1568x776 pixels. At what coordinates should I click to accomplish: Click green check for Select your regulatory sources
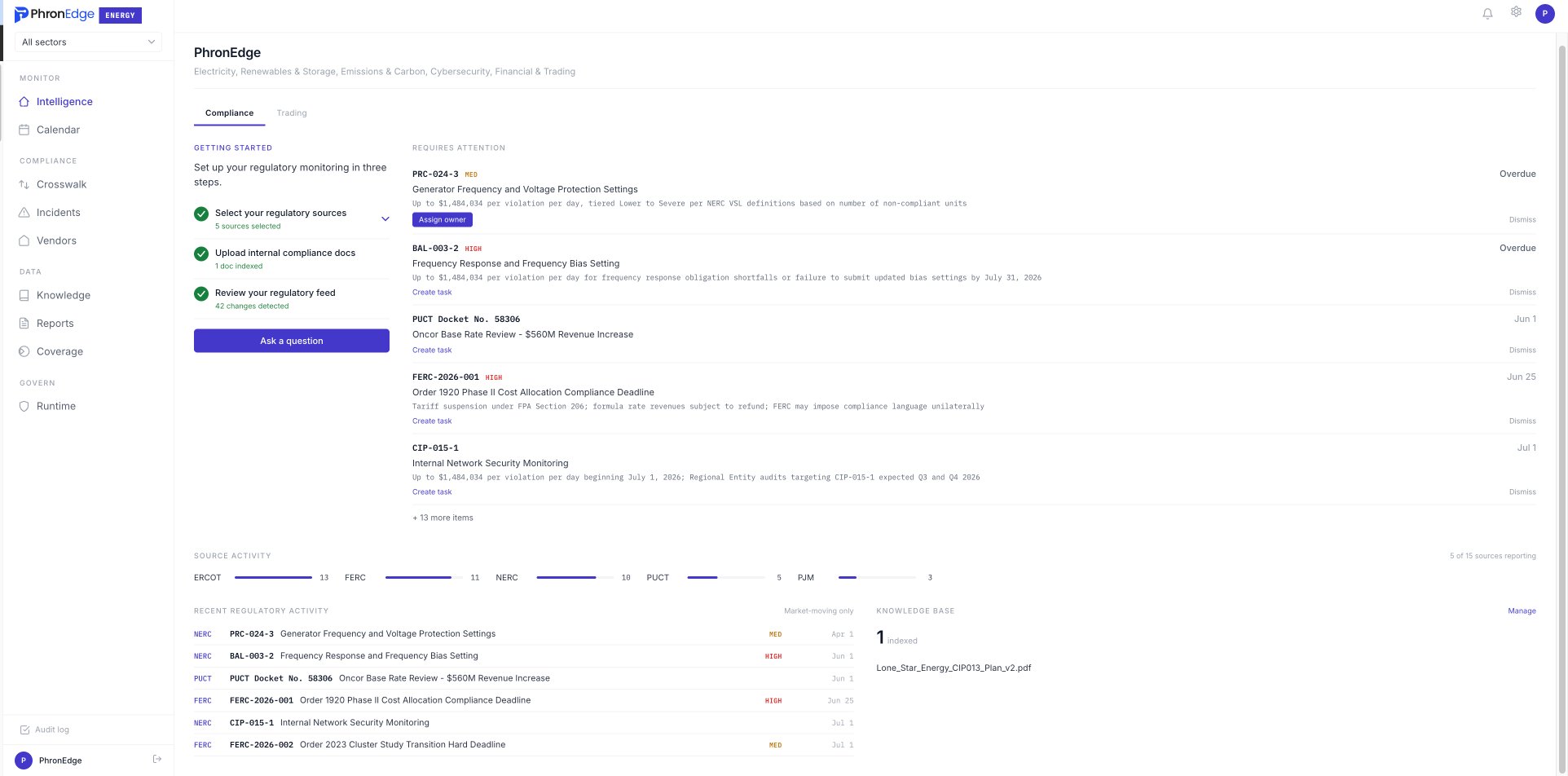[201, 214]
